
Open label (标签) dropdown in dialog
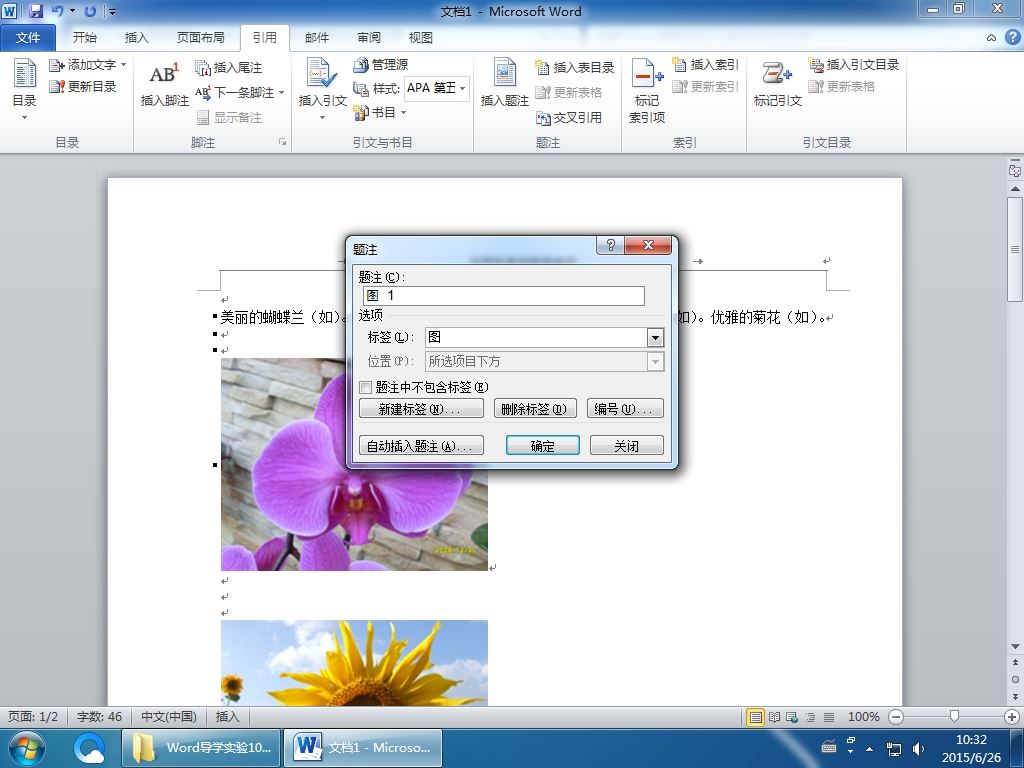click(x=655, y=337)
